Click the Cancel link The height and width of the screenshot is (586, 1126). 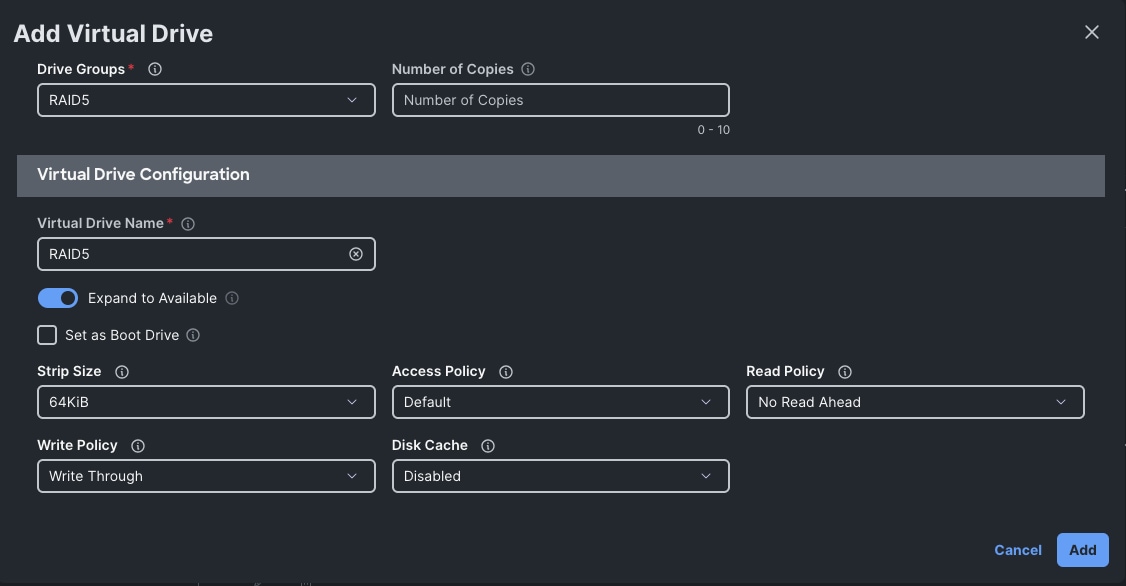point(1018,550)
